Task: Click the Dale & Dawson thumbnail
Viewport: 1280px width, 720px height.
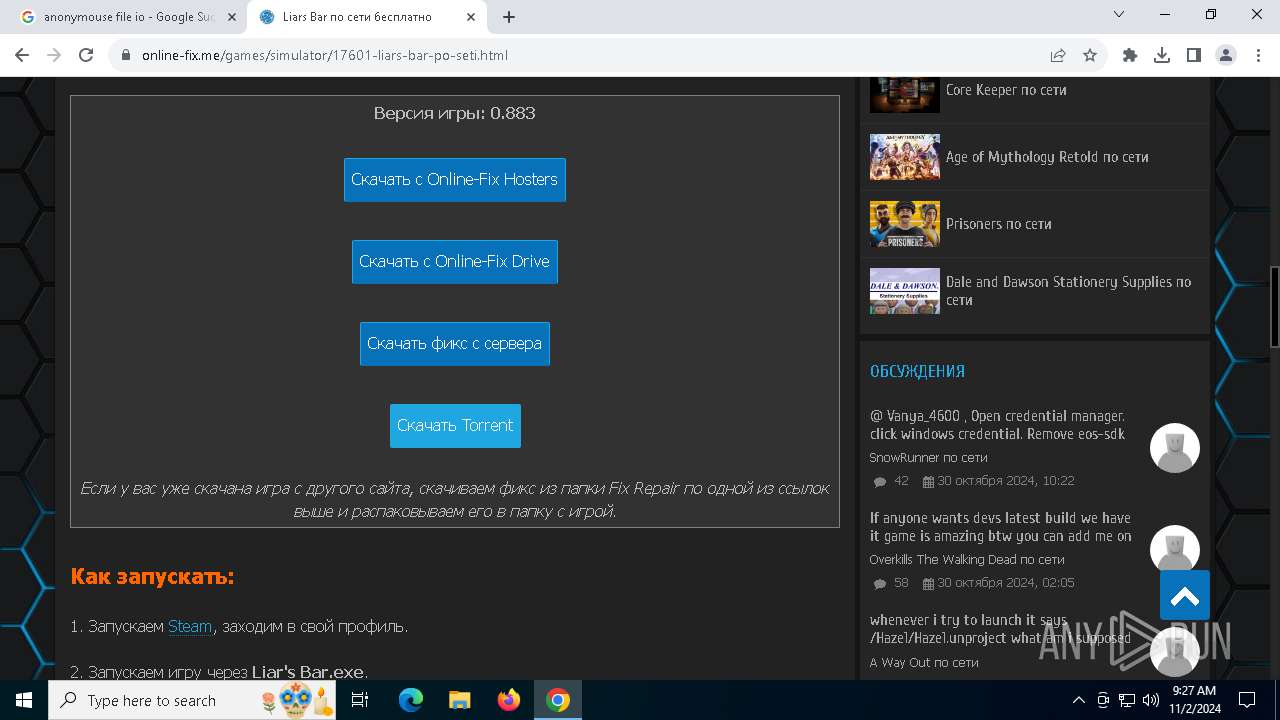Action: click(905, 291)
